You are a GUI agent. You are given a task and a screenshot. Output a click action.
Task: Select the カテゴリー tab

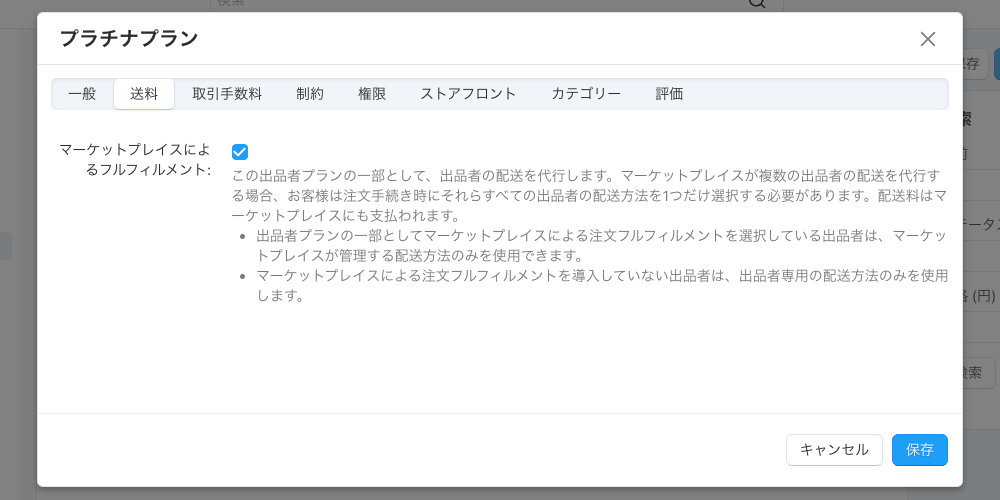586,94
